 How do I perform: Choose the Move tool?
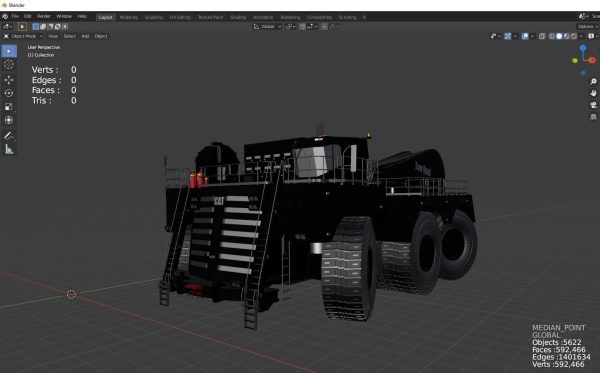click(9, 80)
